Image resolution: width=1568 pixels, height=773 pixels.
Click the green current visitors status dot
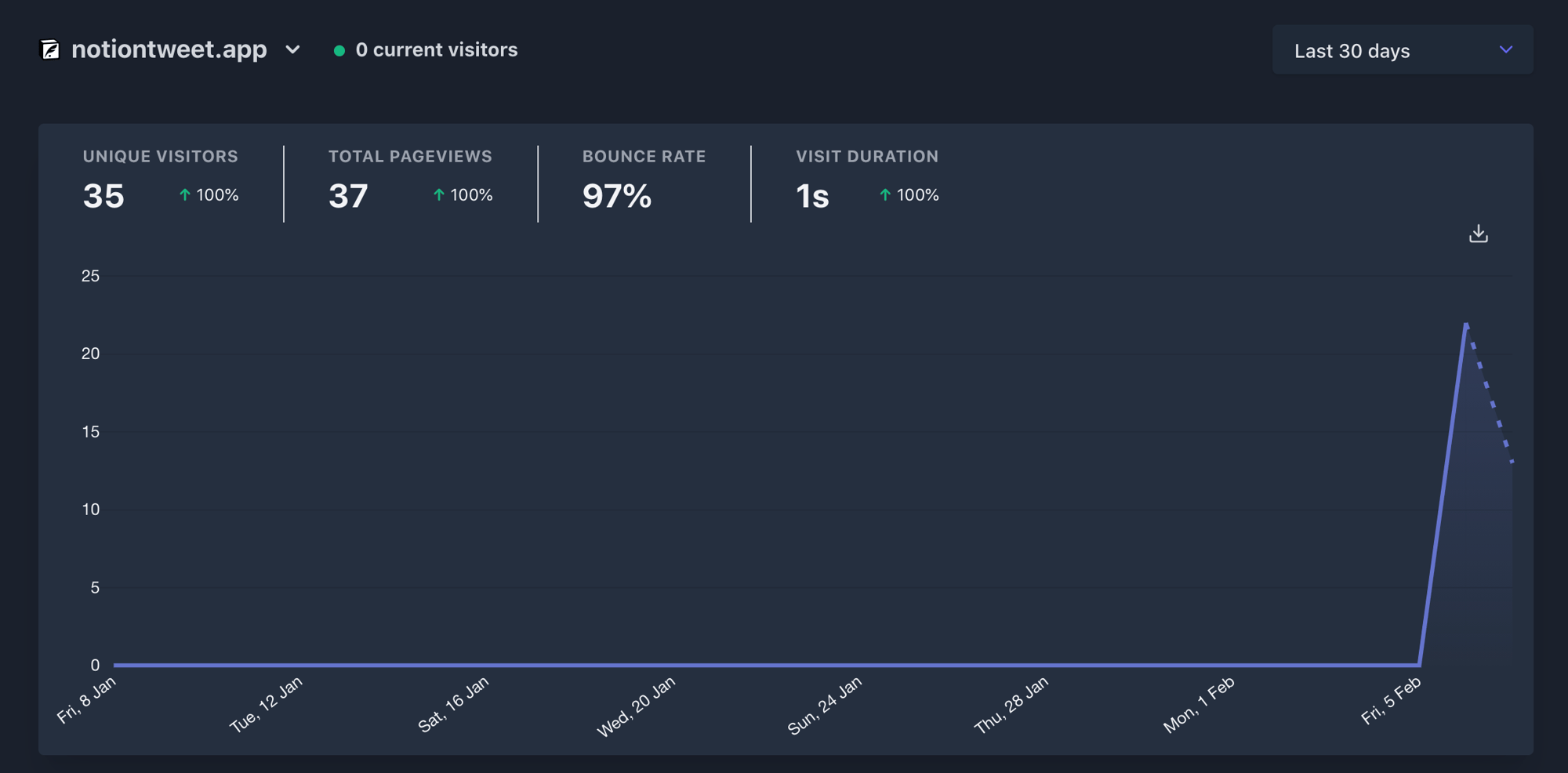click(x=339, y=51)
